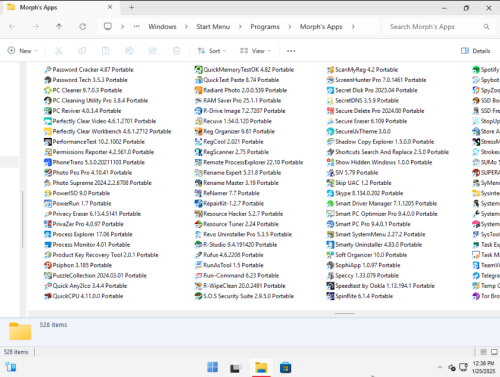Switch to details list view in status bar

(483, 352)
